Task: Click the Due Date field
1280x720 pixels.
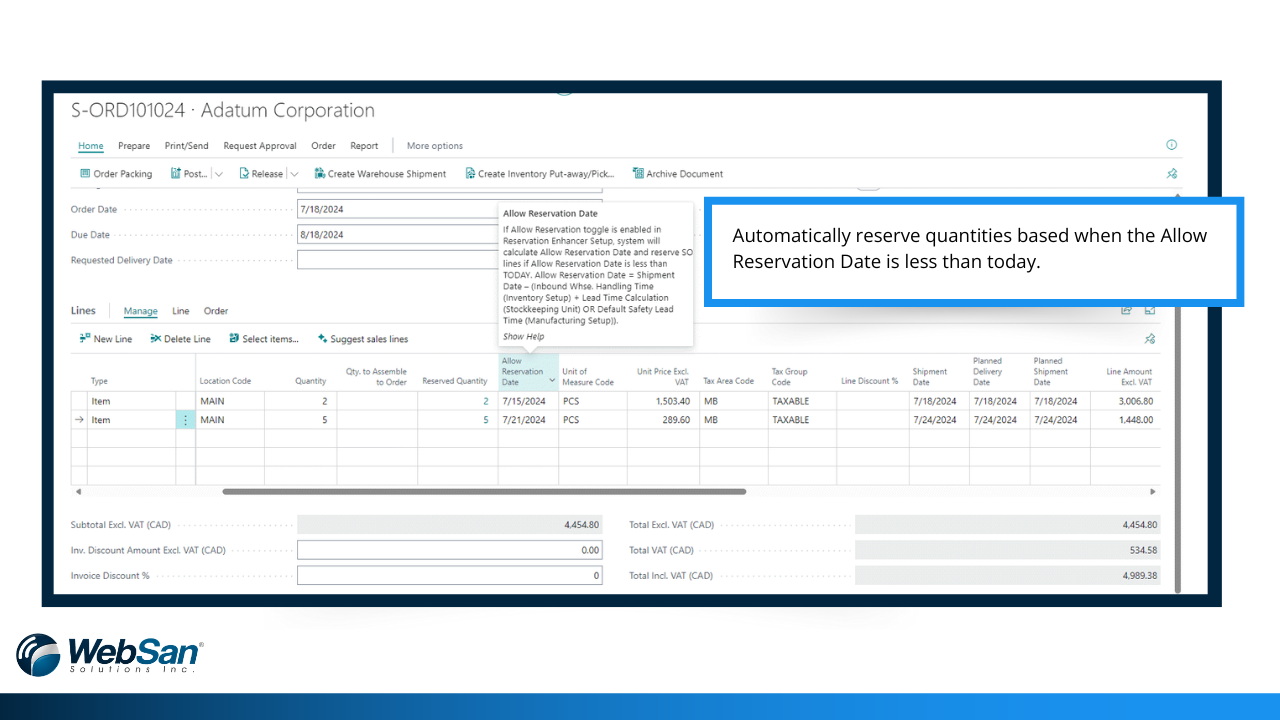Action: [450, 235]
